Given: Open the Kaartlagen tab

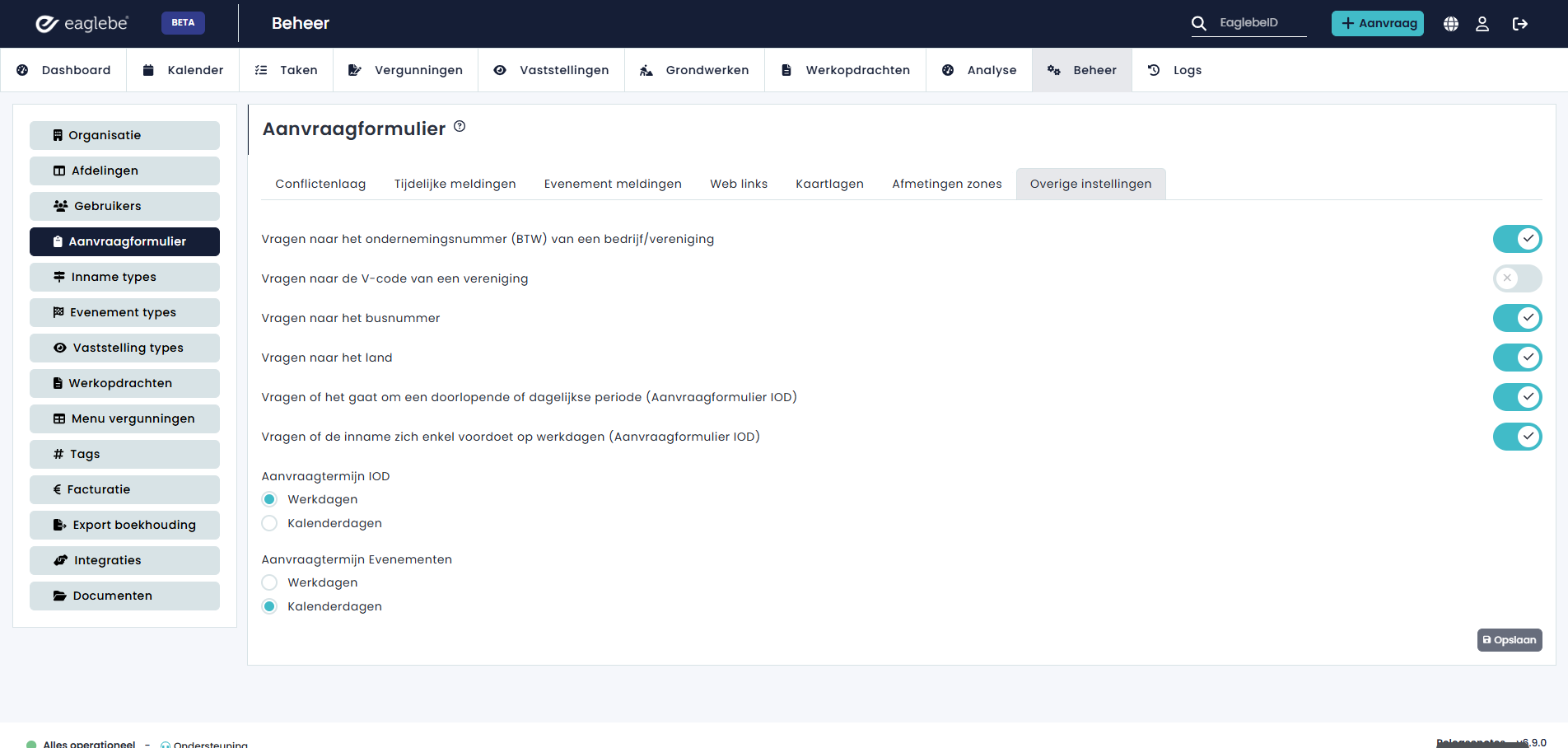Looking at the screenshot, I should coord(829,184).
